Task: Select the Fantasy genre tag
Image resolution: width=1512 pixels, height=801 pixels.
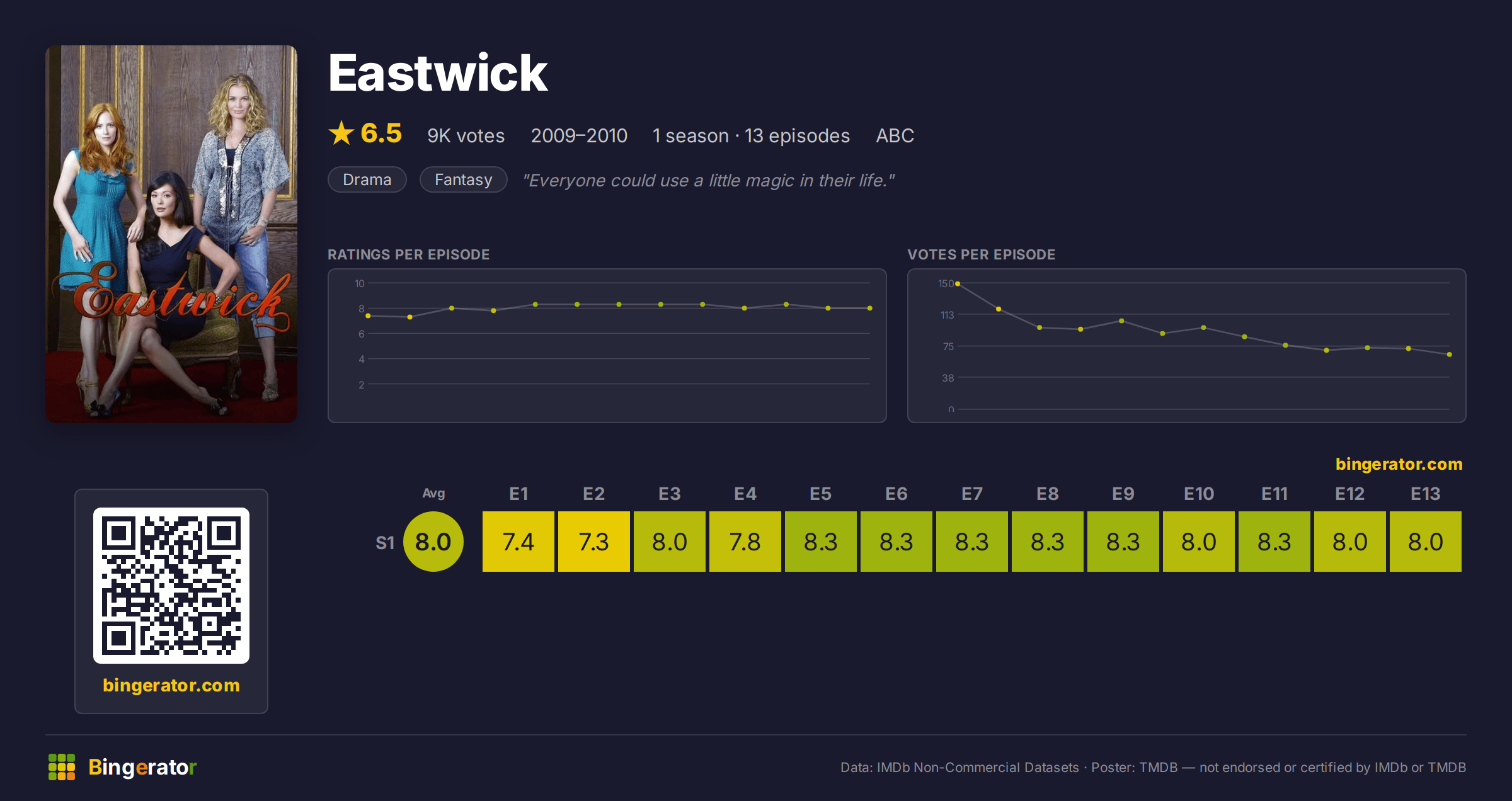Action: point(464,179)
